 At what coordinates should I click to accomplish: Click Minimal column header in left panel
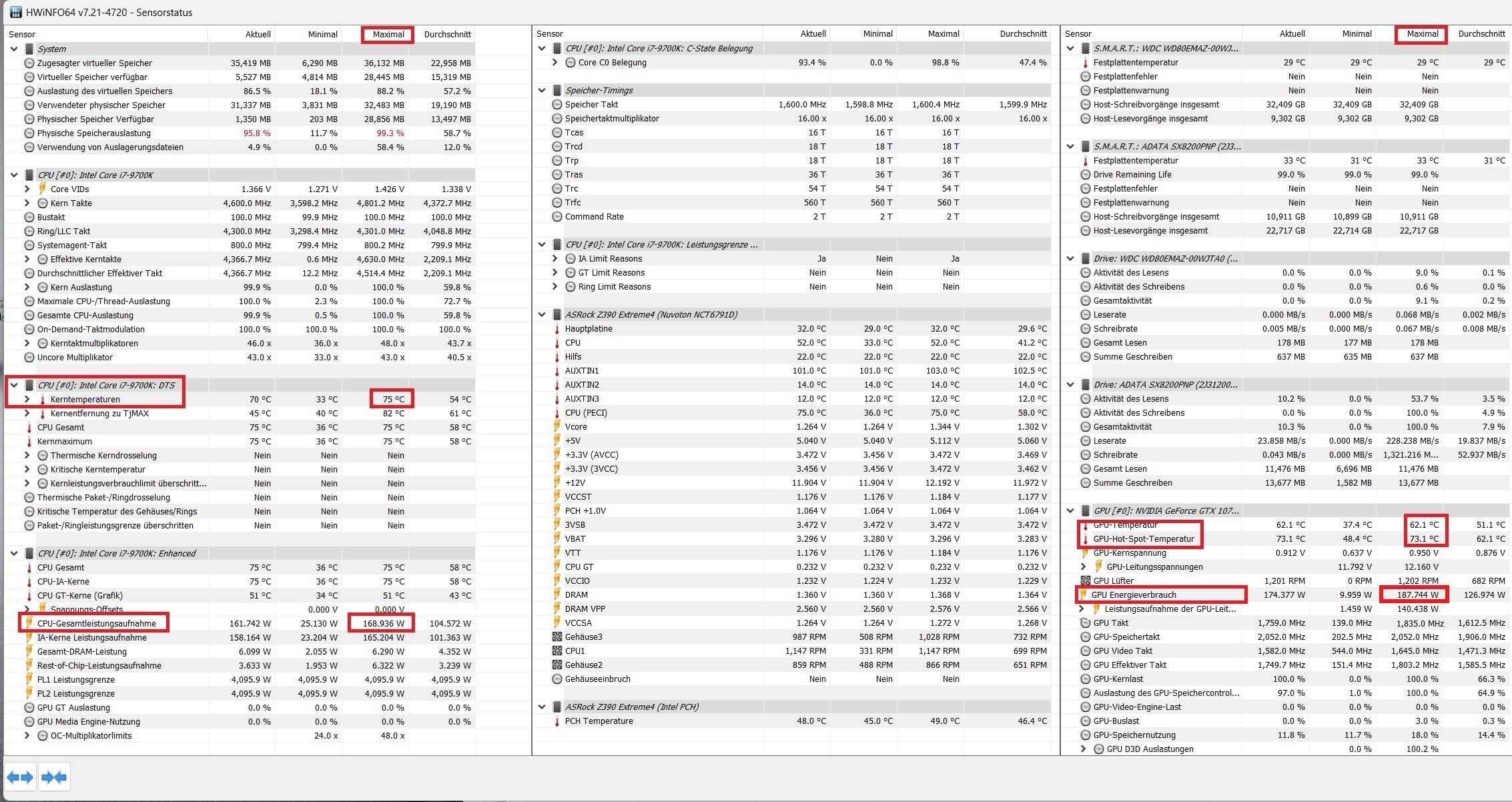(322, 35)
